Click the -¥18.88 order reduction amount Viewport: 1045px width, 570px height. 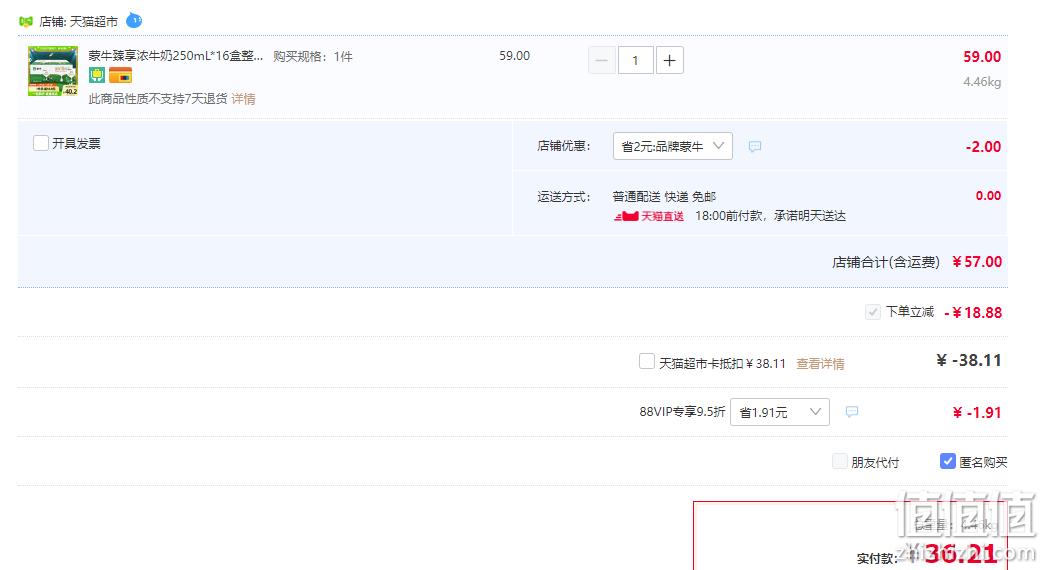(973, 313)
